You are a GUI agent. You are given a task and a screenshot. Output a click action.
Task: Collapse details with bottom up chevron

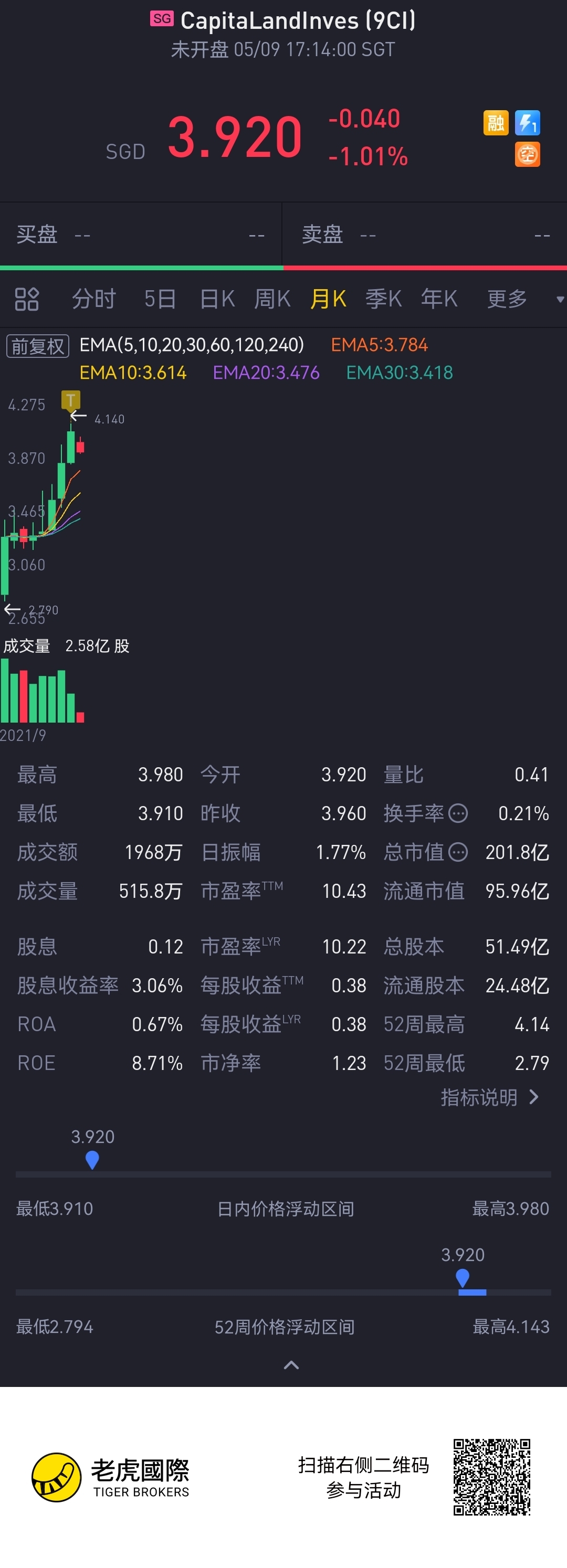click(291, 1365)
